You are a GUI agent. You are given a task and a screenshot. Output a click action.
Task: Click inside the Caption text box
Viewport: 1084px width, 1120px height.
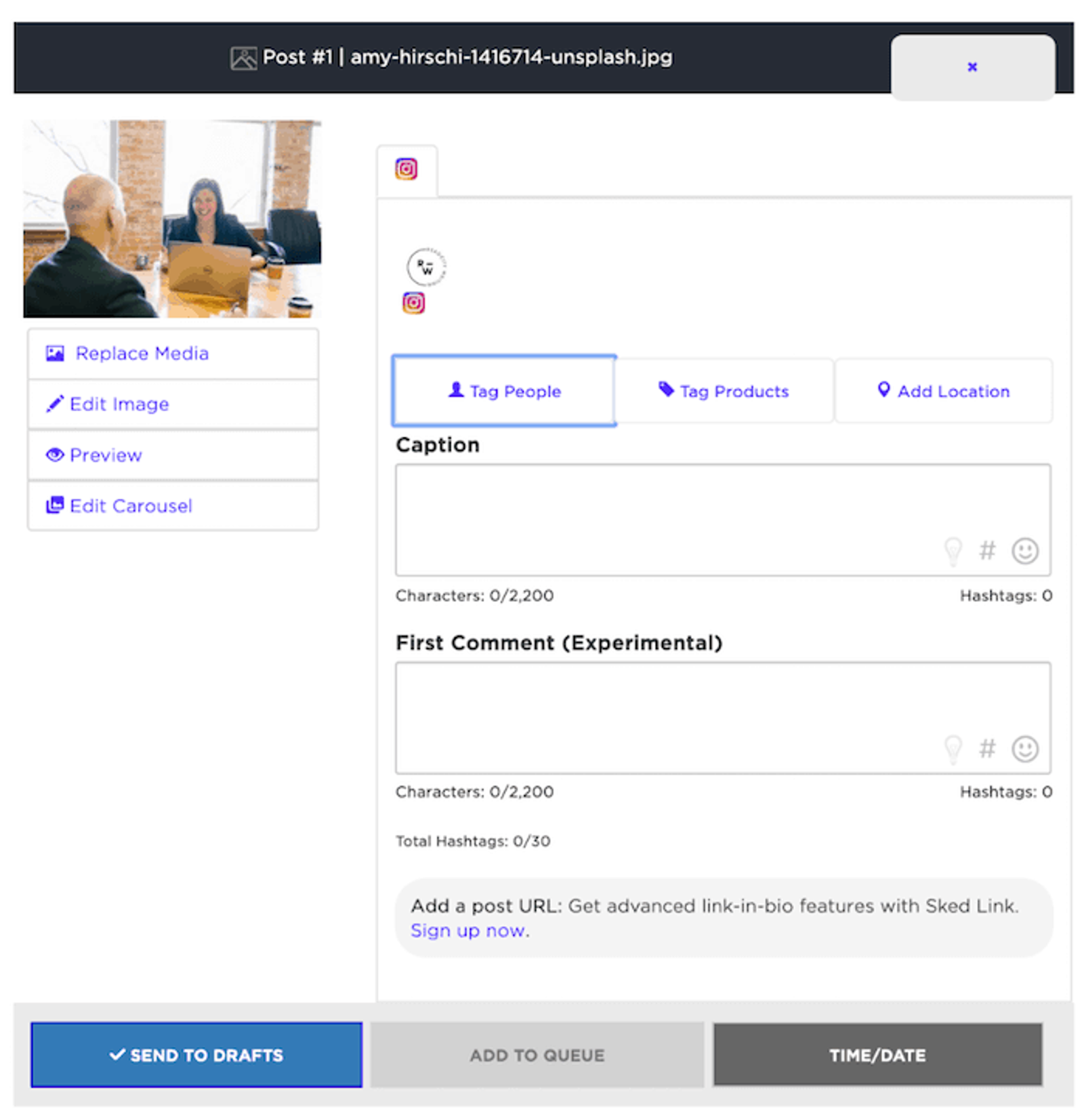point(722,520)
